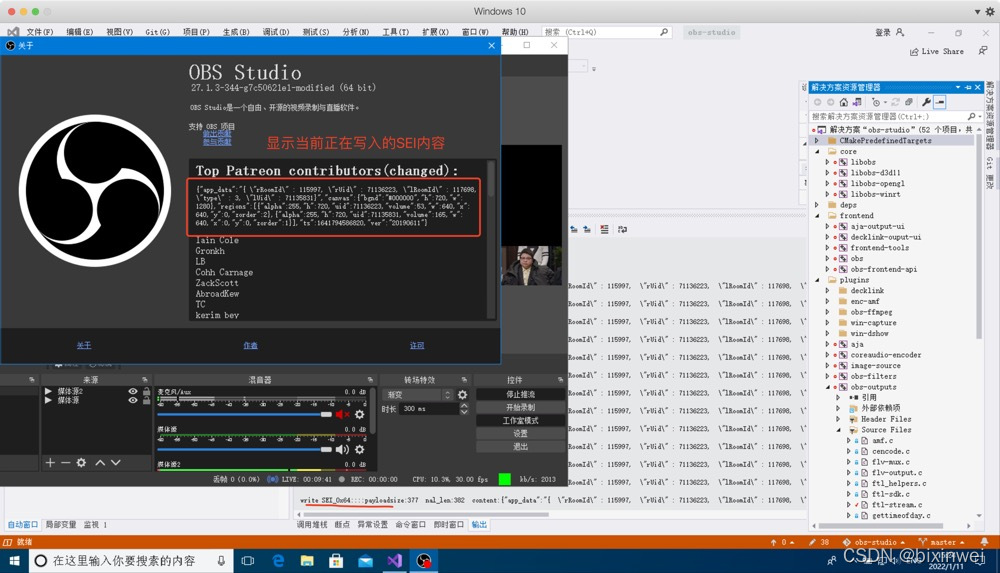Image resolution: width=1000 pixels, height=573 pixels.
Task: Collapse the core folder in Solution Explorer
Action: tap(817, 151)
